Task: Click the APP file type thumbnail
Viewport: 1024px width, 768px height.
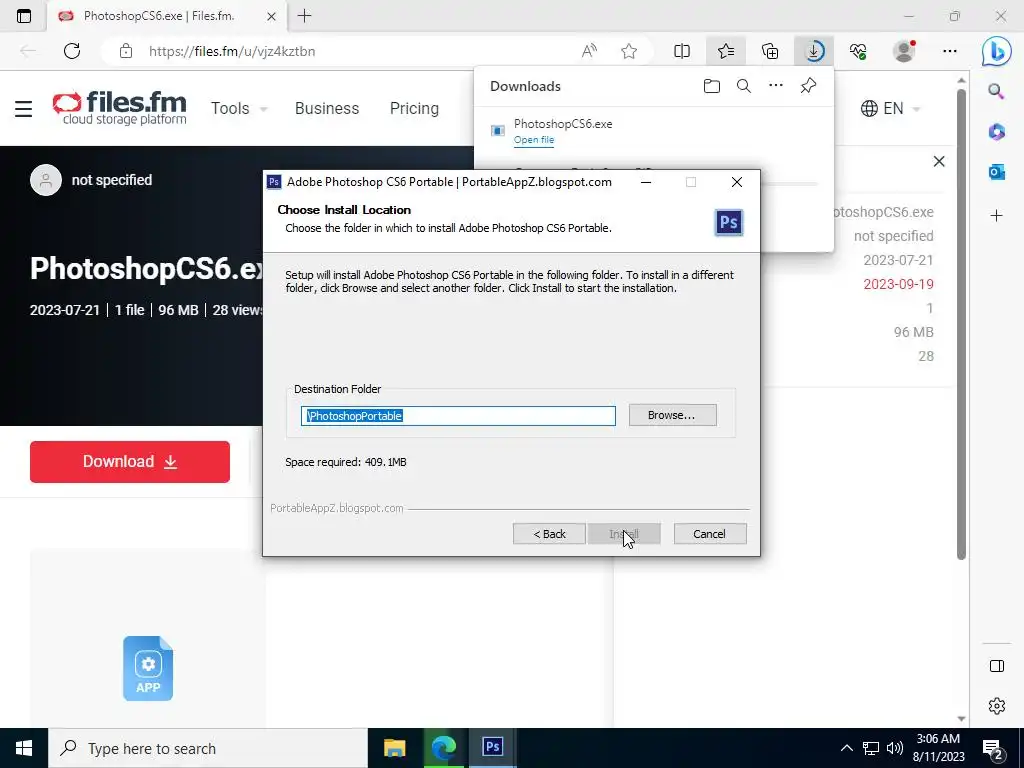Action: [x=148, y=668]
